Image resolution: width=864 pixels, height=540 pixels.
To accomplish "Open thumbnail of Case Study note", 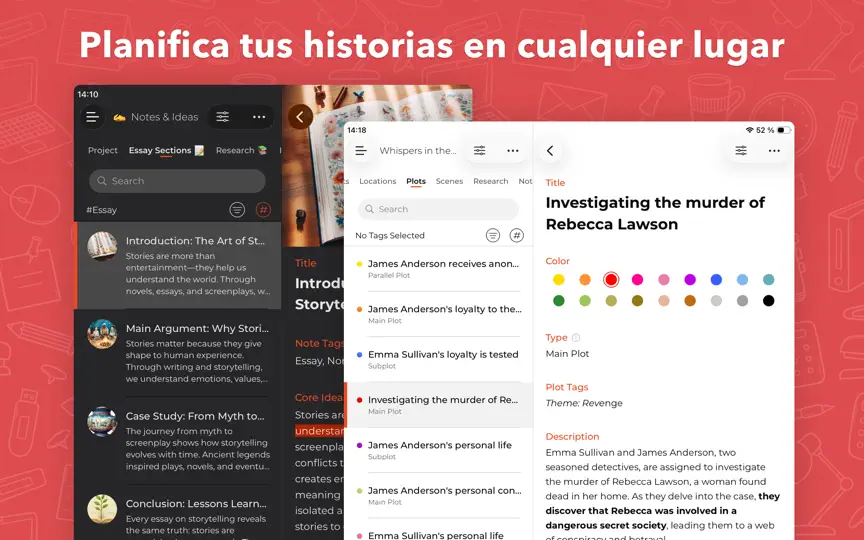I will pyautogui.click(x=102, y=422).
